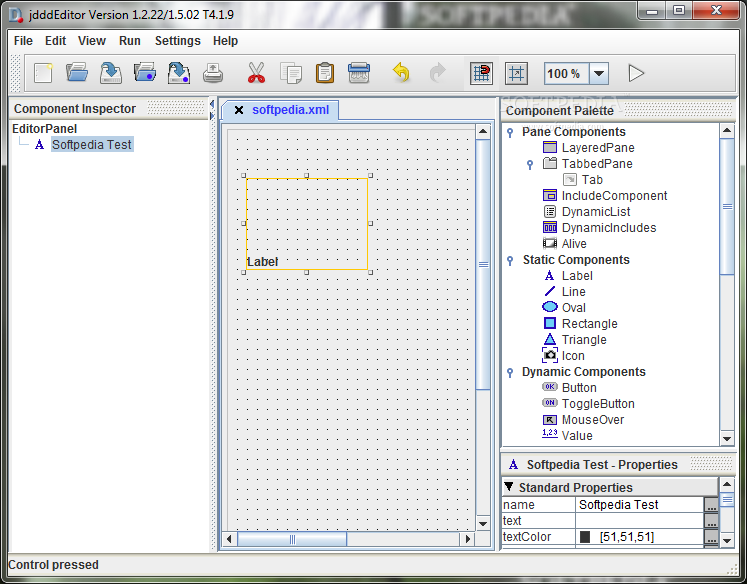This screenshot has height=584, width=747.
Task: Collapse the Static Components group
Action: (510, 260)
